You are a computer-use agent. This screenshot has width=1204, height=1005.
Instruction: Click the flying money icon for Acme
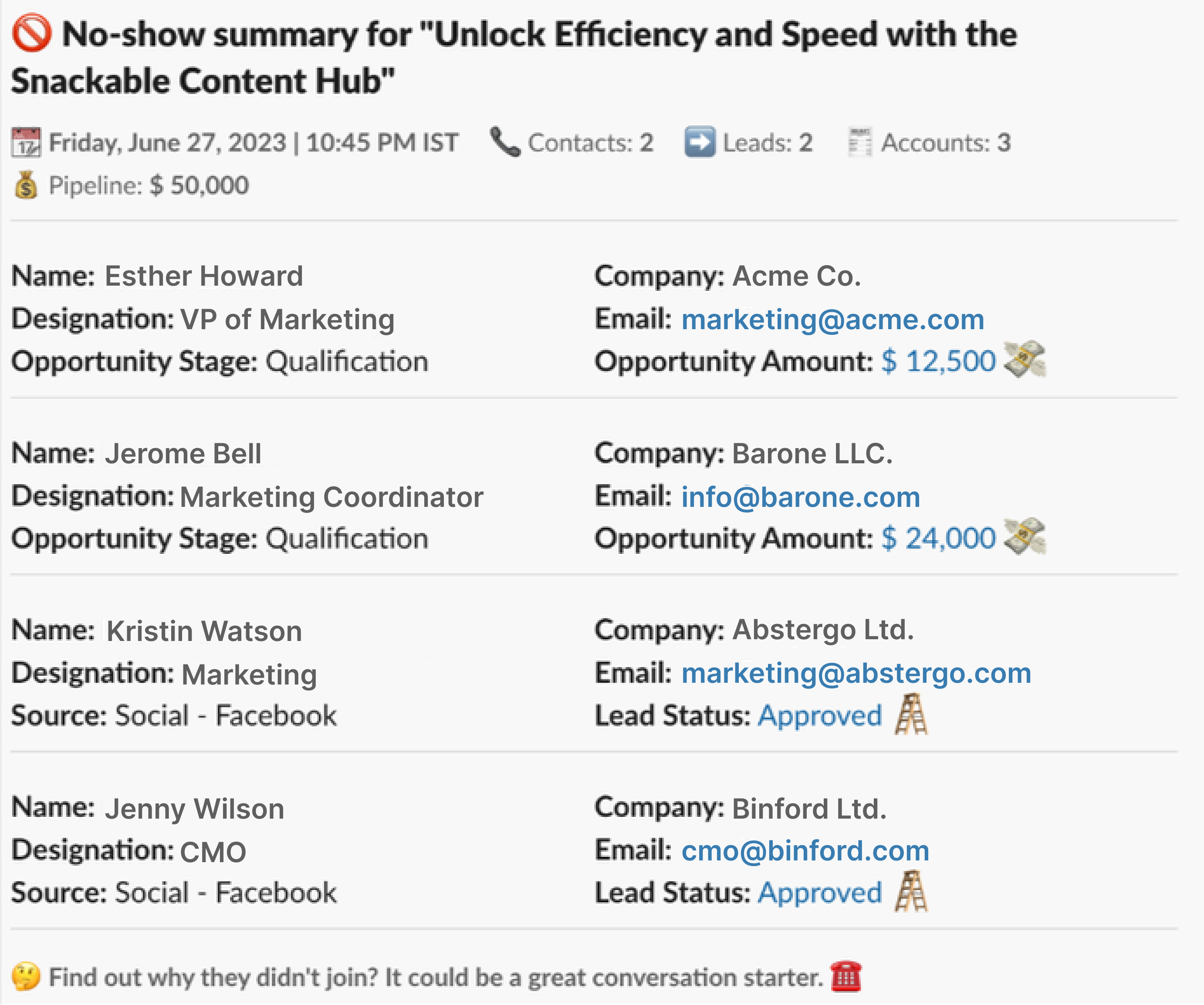1025,359
